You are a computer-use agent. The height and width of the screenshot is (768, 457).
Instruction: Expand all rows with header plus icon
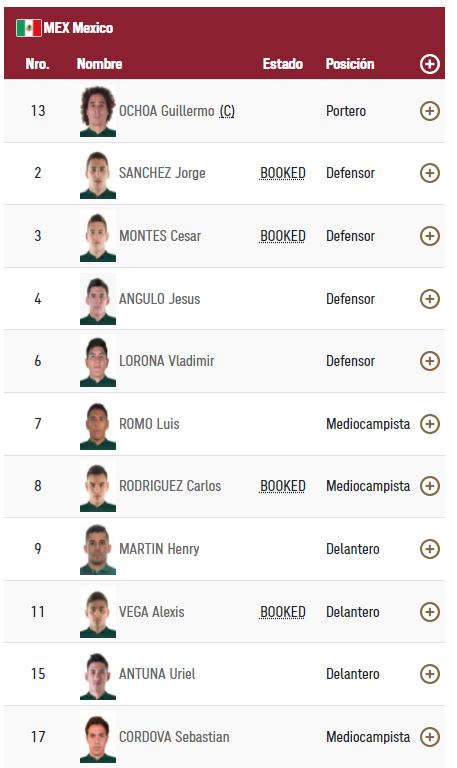point(430,64)
